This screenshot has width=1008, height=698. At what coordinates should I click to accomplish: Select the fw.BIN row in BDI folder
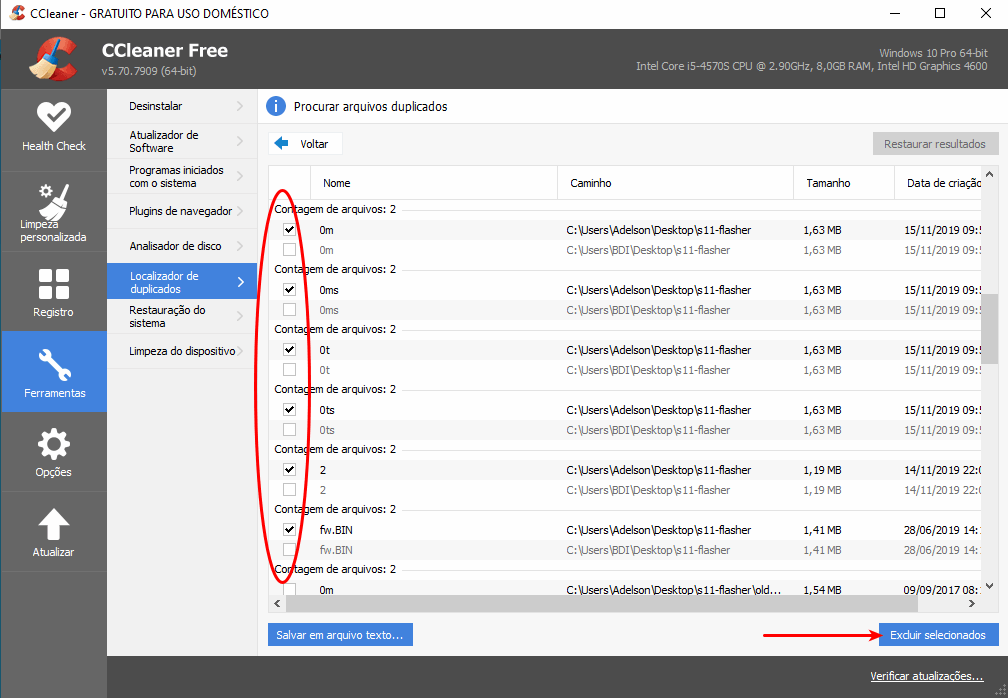[625, 550]
